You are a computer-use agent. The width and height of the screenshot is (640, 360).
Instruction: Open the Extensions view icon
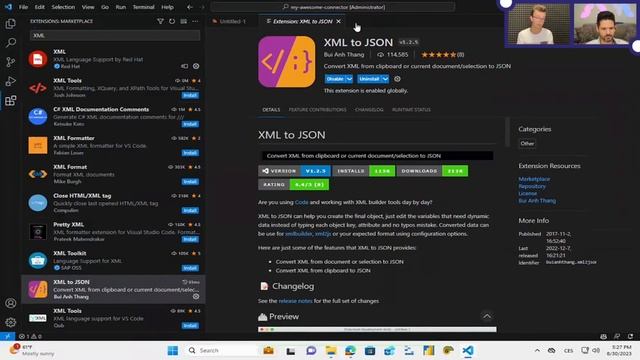click(x=11, y=100)
